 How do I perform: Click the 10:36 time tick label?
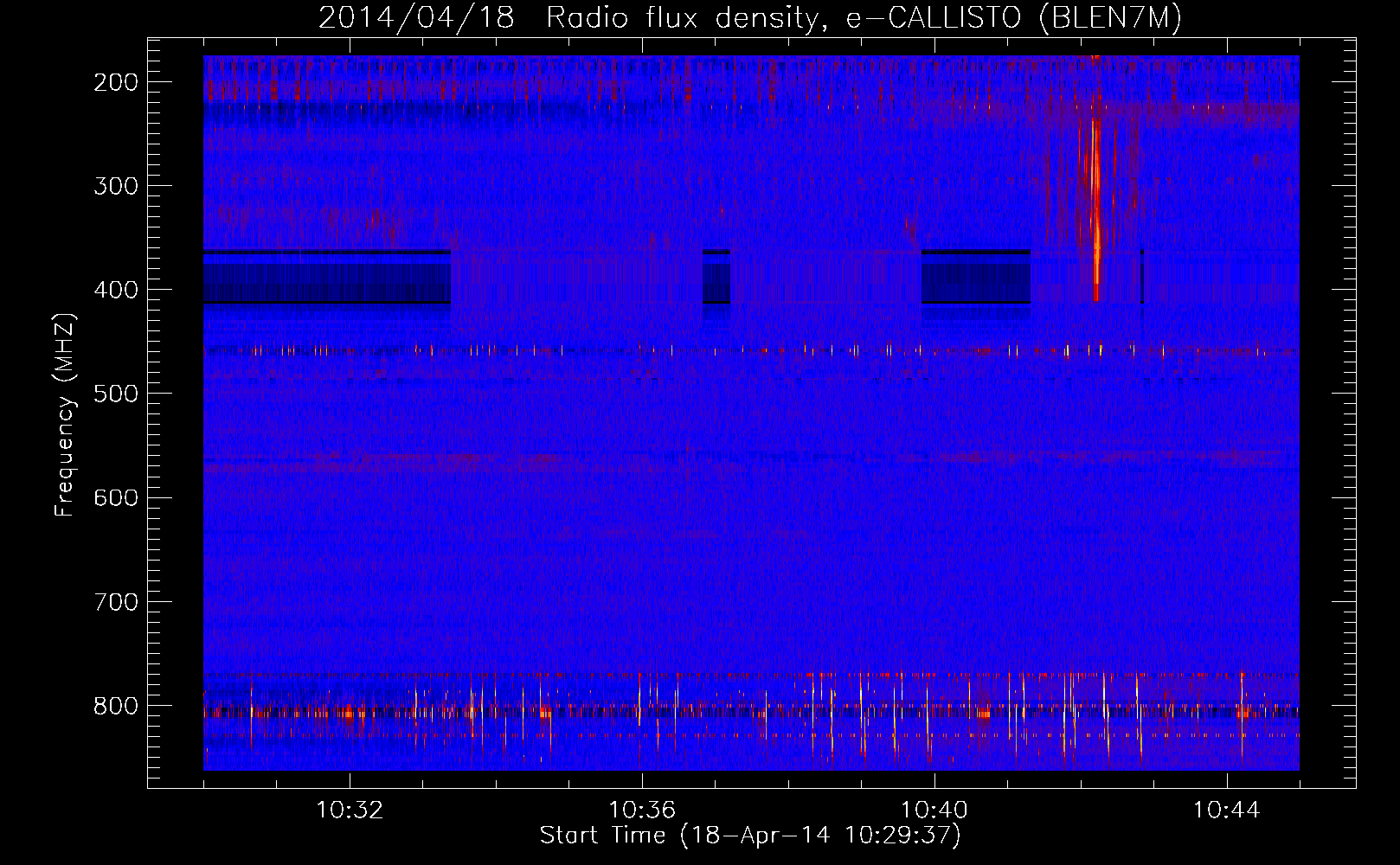pyautogui.click(x=642, y=811)
